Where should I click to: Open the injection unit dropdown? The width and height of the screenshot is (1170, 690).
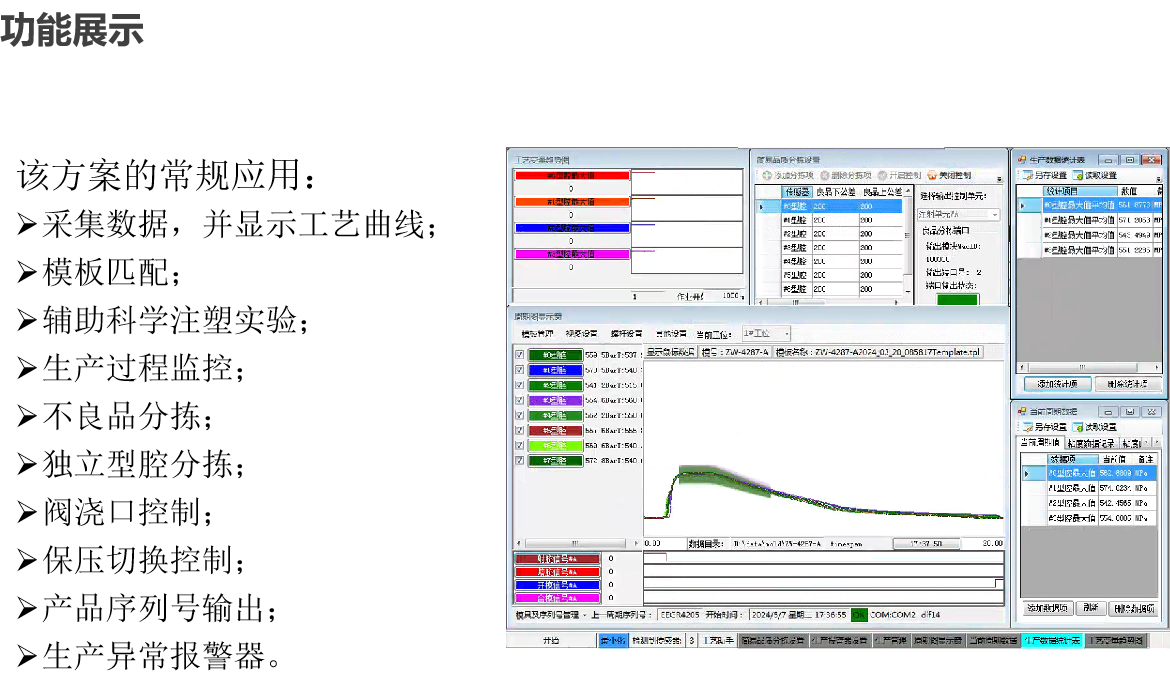click(958, 215)
